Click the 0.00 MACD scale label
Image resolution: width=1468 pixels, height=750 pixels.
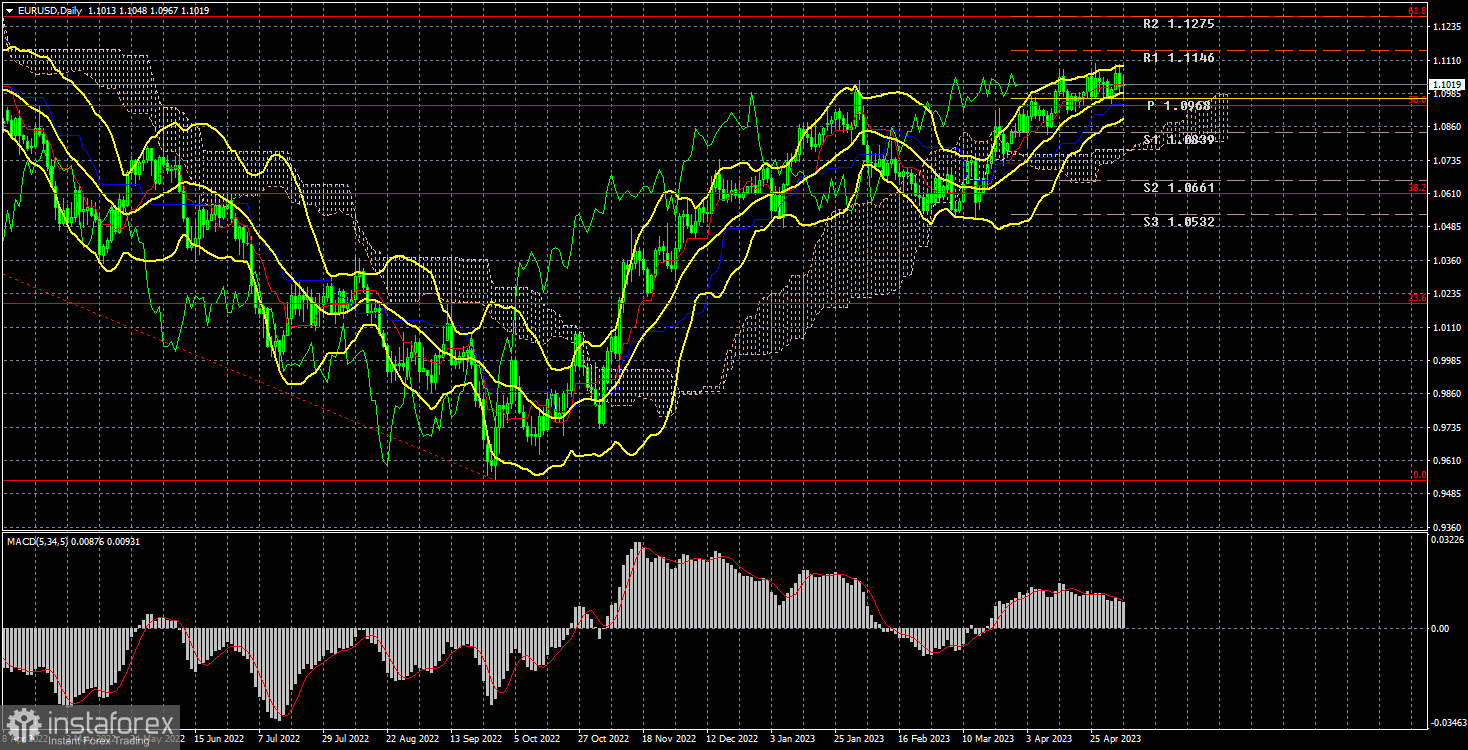pos(1440,629)
